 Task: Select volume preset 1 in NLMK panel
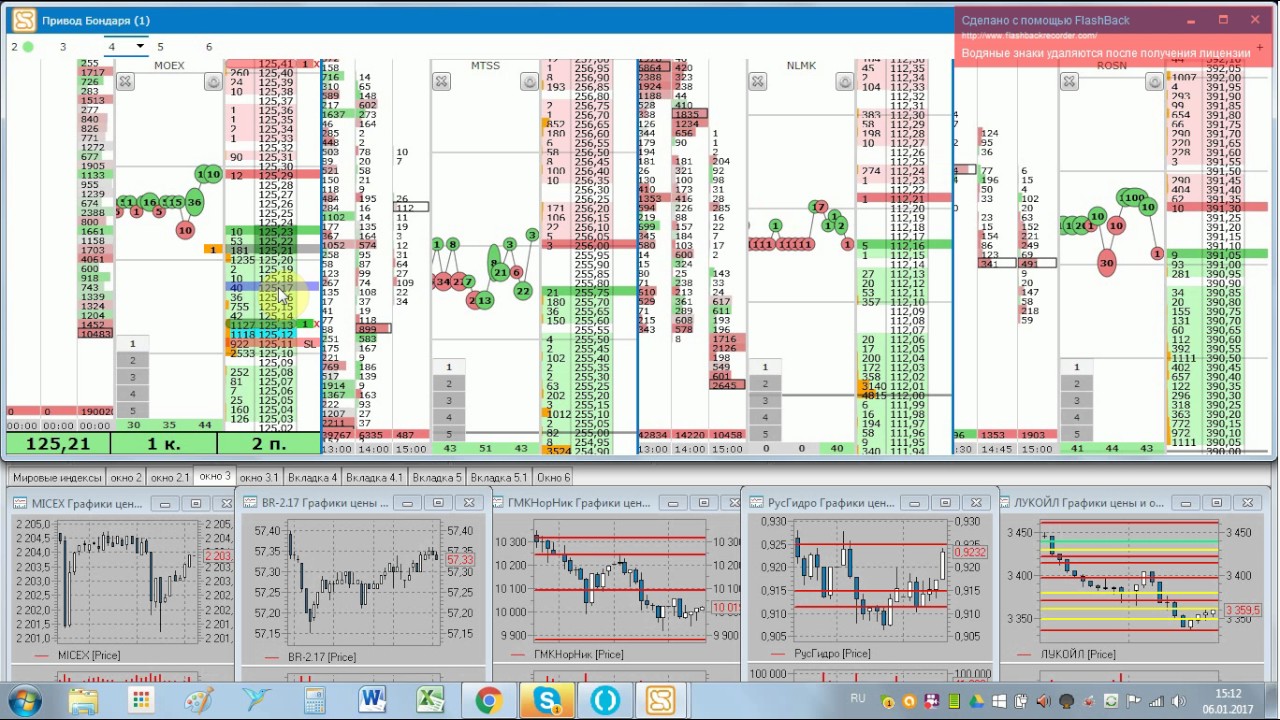[x=765, y=367]
